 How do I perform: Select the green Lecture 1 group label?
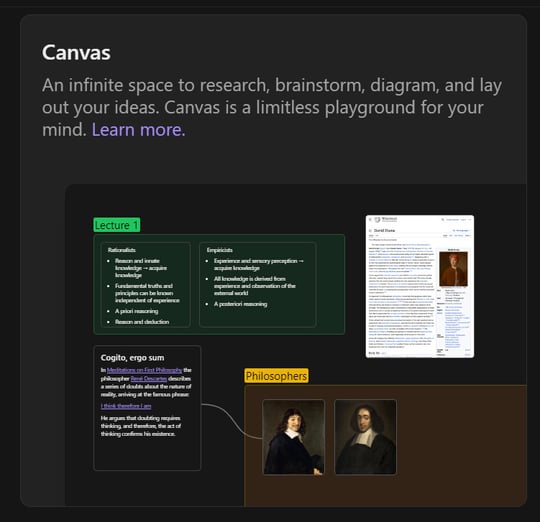(x=117, y=225)
